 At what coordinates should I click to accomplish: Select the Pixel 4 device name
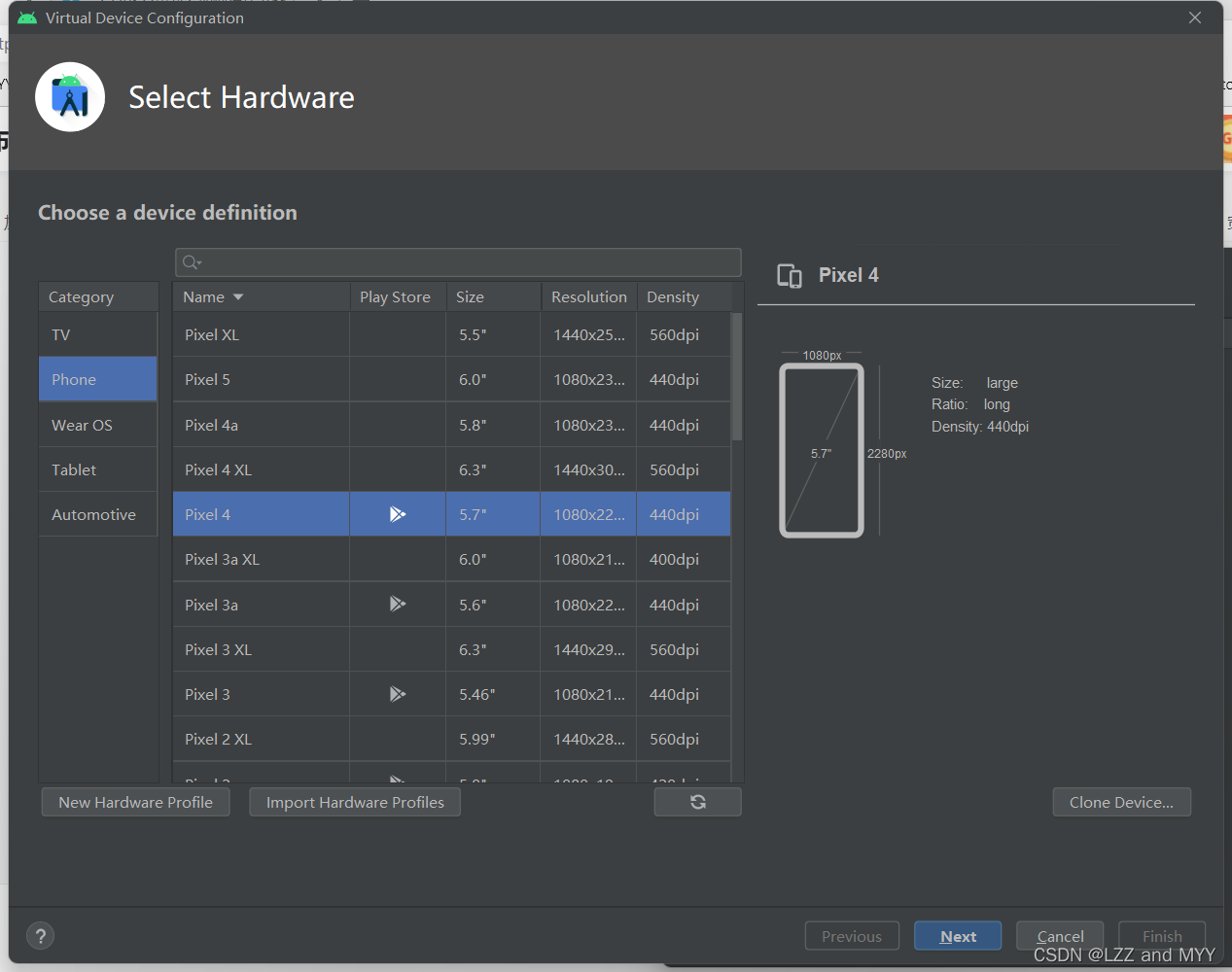tap(207, 514)
